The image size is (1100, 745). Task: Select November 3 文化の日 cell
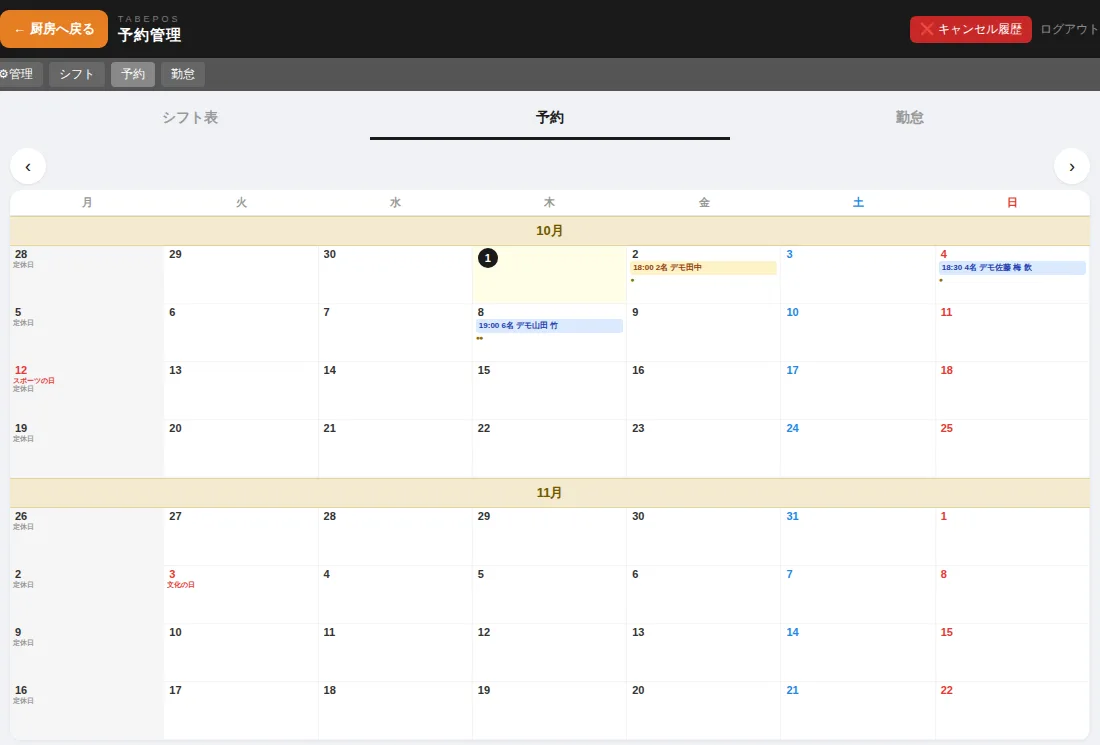click(241, 594)
